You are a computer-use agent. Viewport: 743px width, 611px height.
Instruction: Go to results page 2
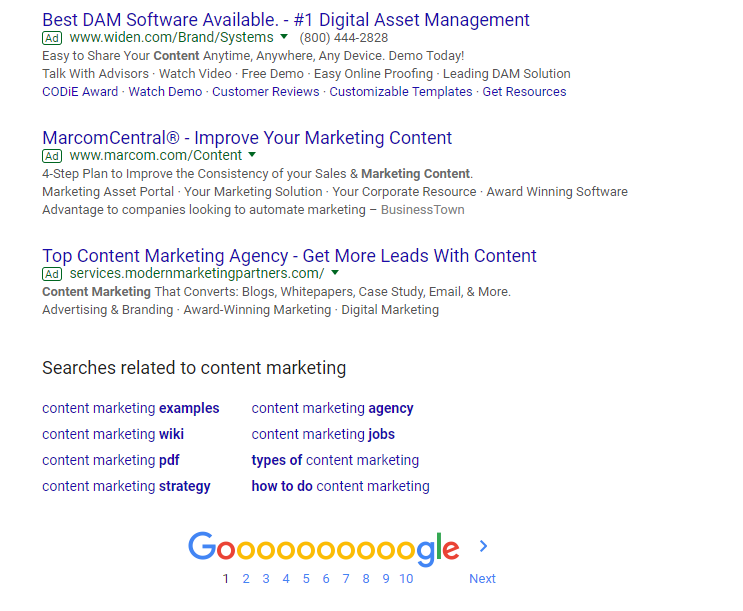click(246, 579)
